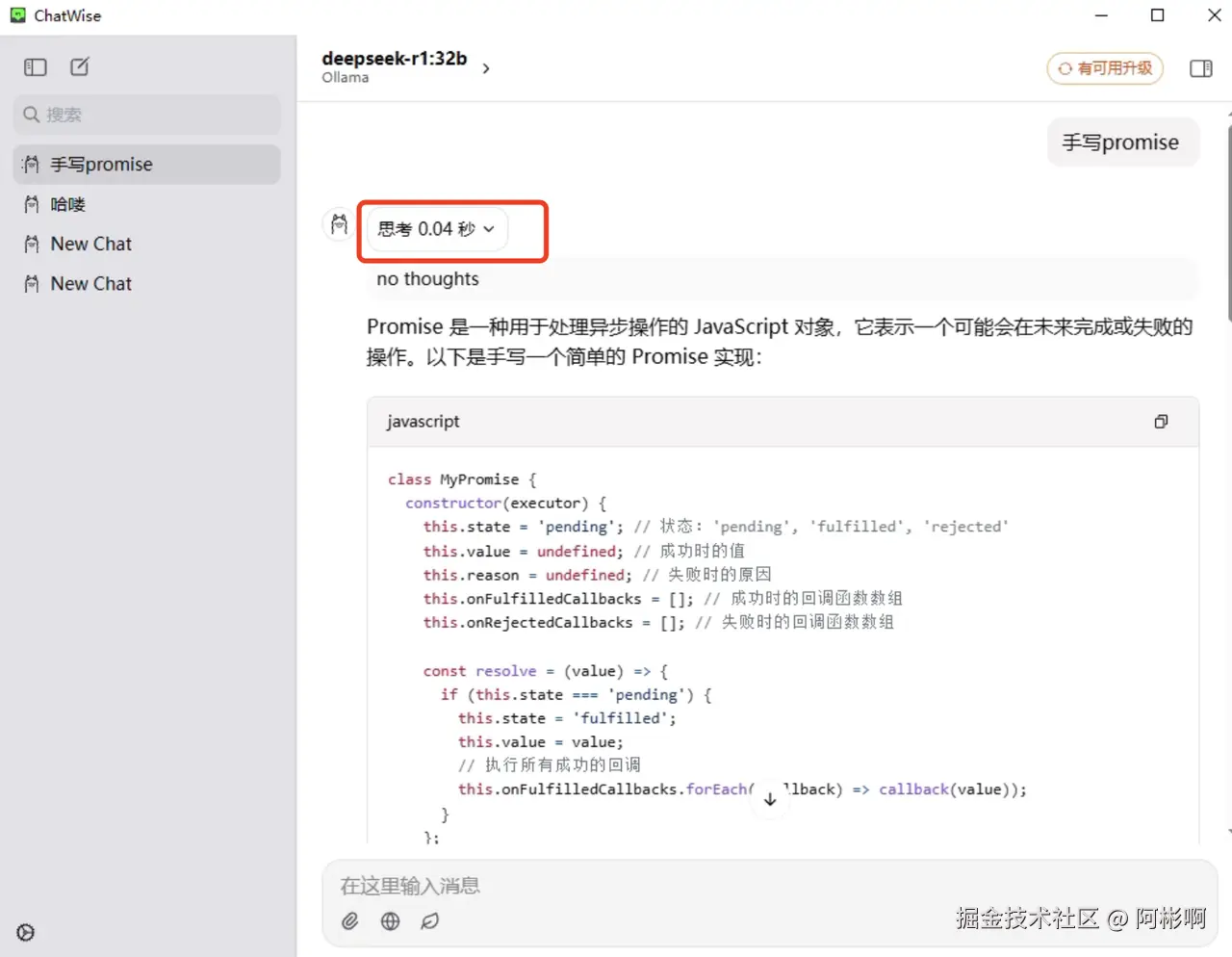
Task: Toggle web search globe icon
Action: (390, 921)
